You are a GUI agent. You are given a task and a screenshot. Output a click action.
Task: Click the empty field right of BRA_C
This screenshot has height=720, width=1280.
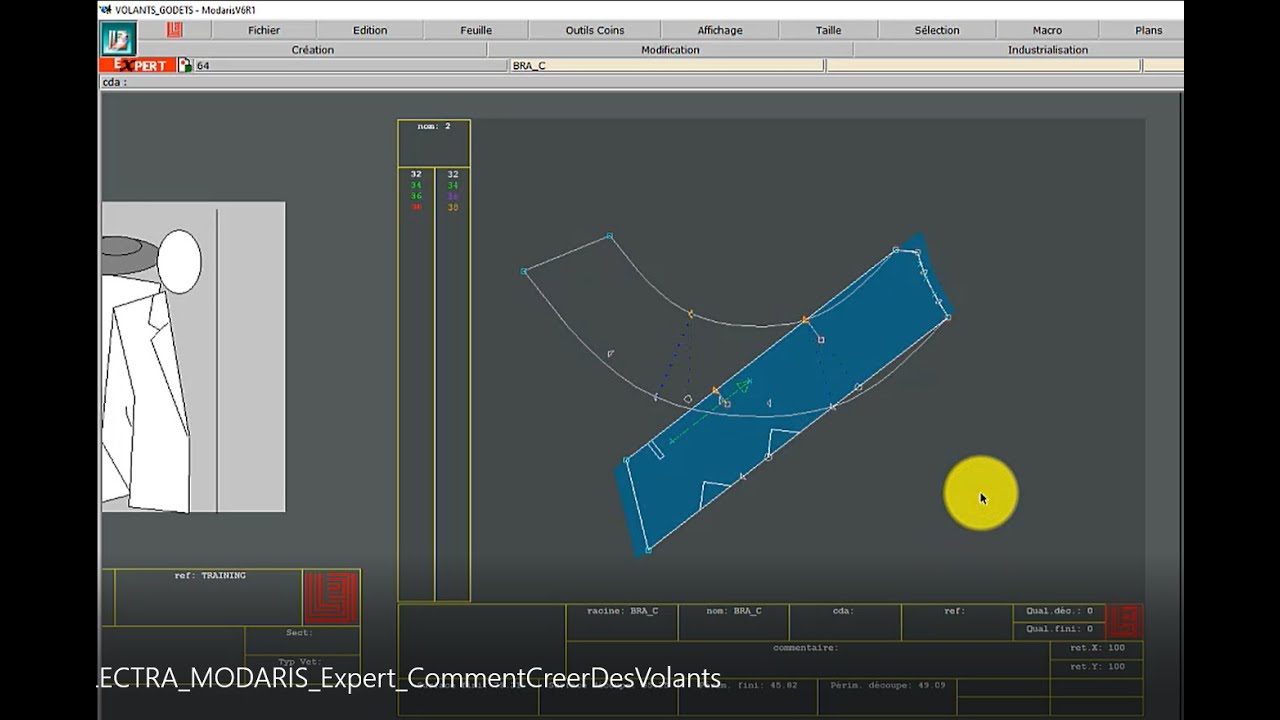(x=983, y=65)
